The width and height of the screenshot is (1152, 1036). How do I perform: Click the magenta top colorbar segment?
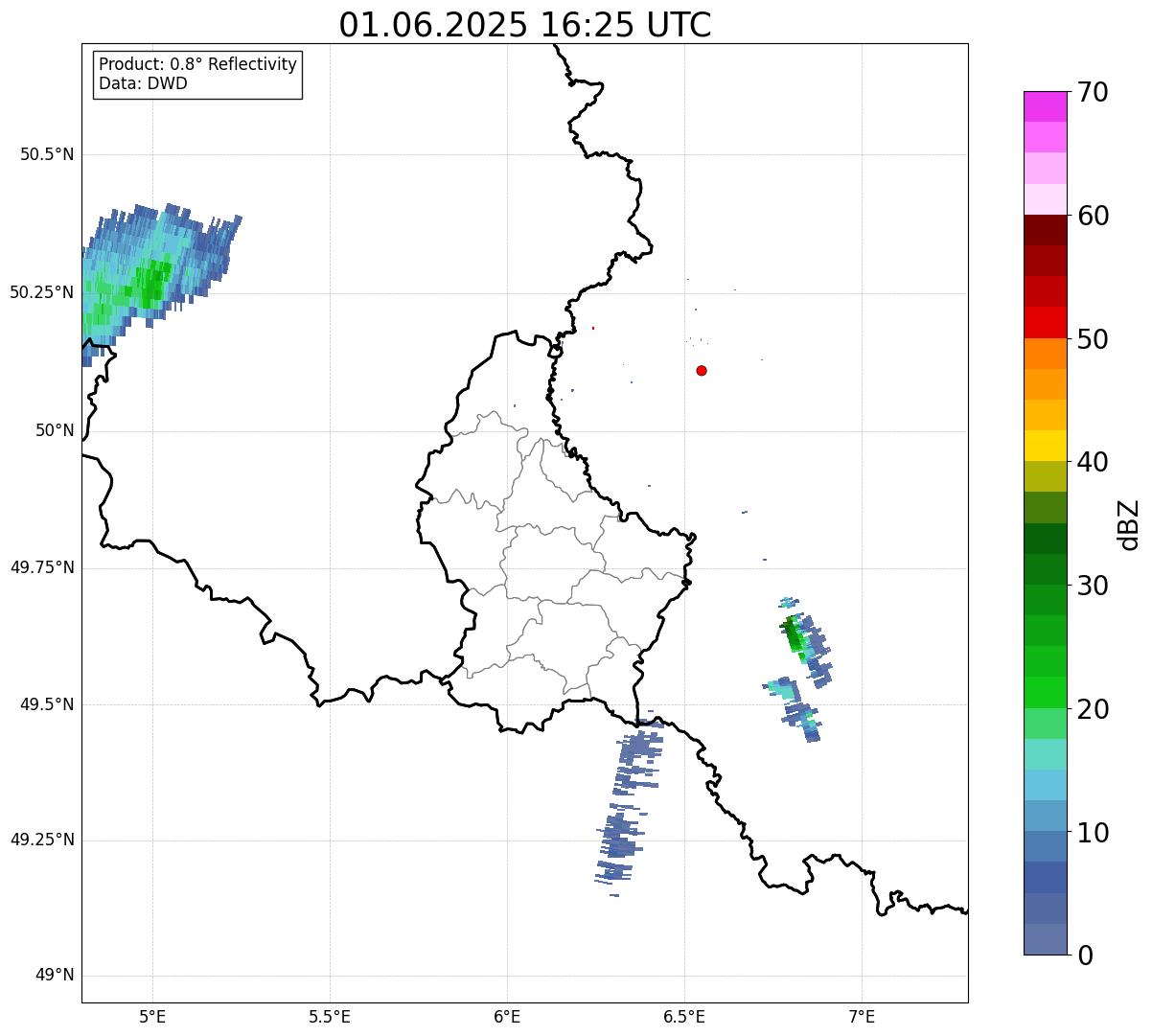[1045, 106]
